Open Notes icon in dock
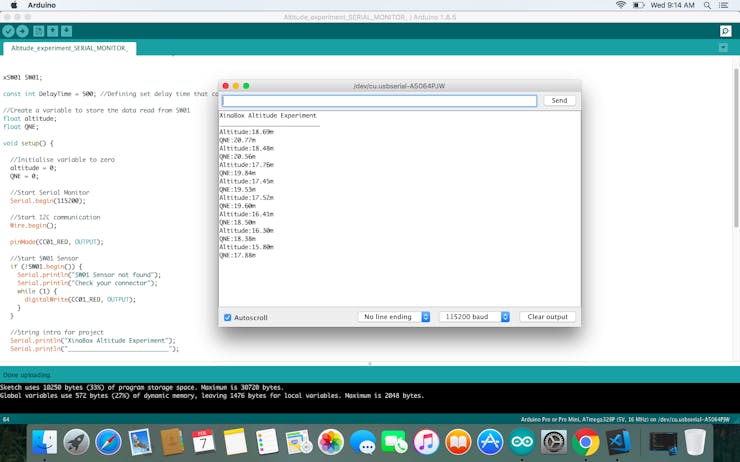The height and width of the screenshot is (462, 740). [x=235, y=442]
